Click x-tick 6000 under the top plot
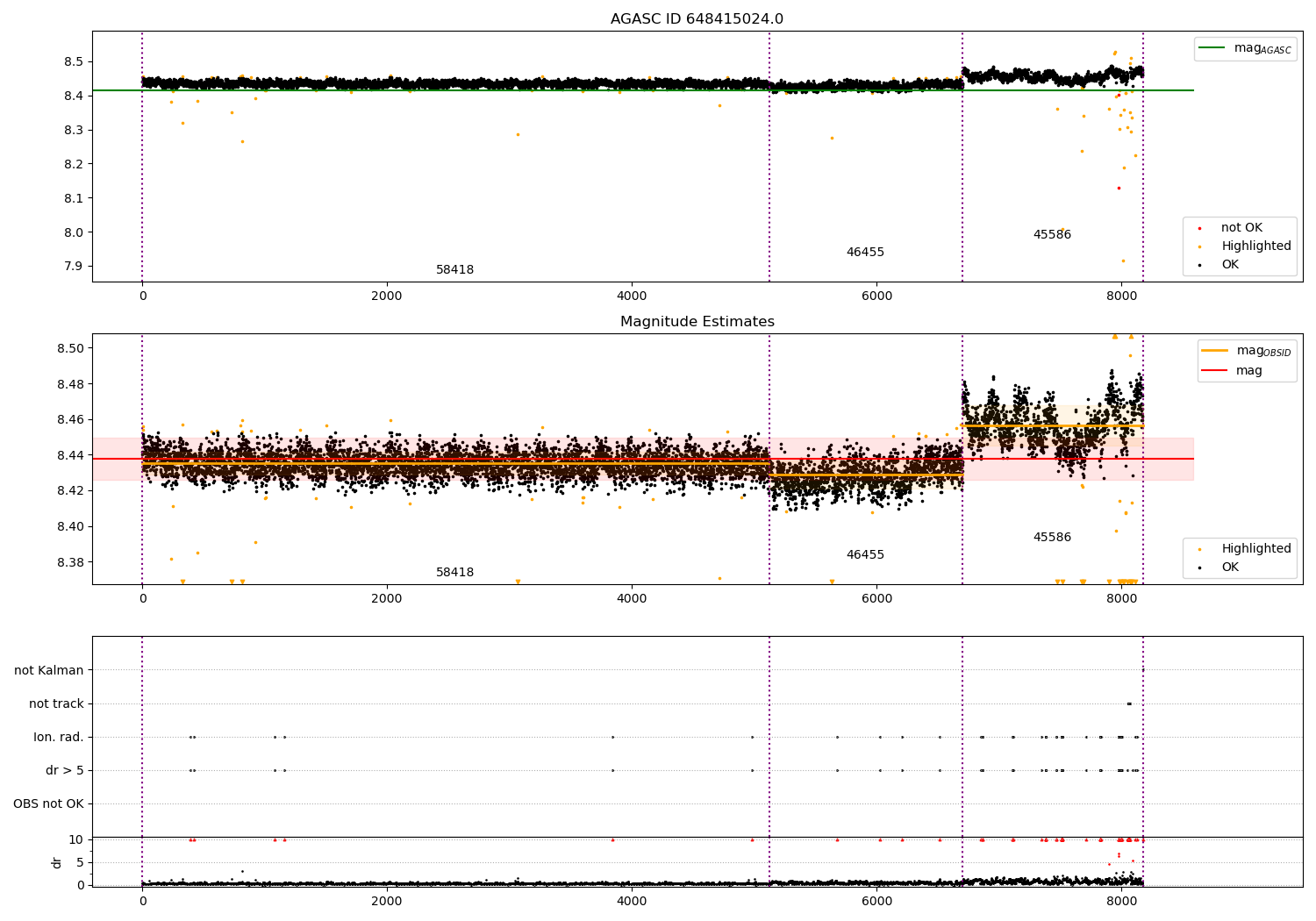The image size is (1316, 921). click(x=876, y=296)
